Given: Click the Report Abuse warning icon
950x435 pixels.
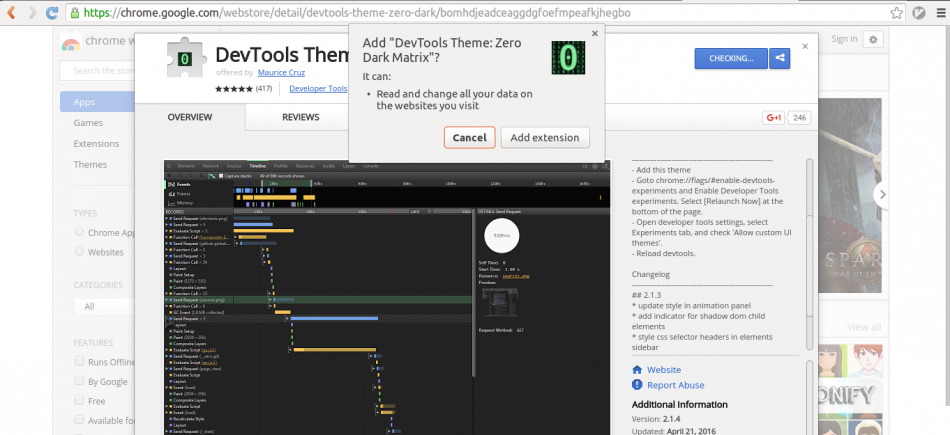Looking at the screenshot, I should click(637, 385).
